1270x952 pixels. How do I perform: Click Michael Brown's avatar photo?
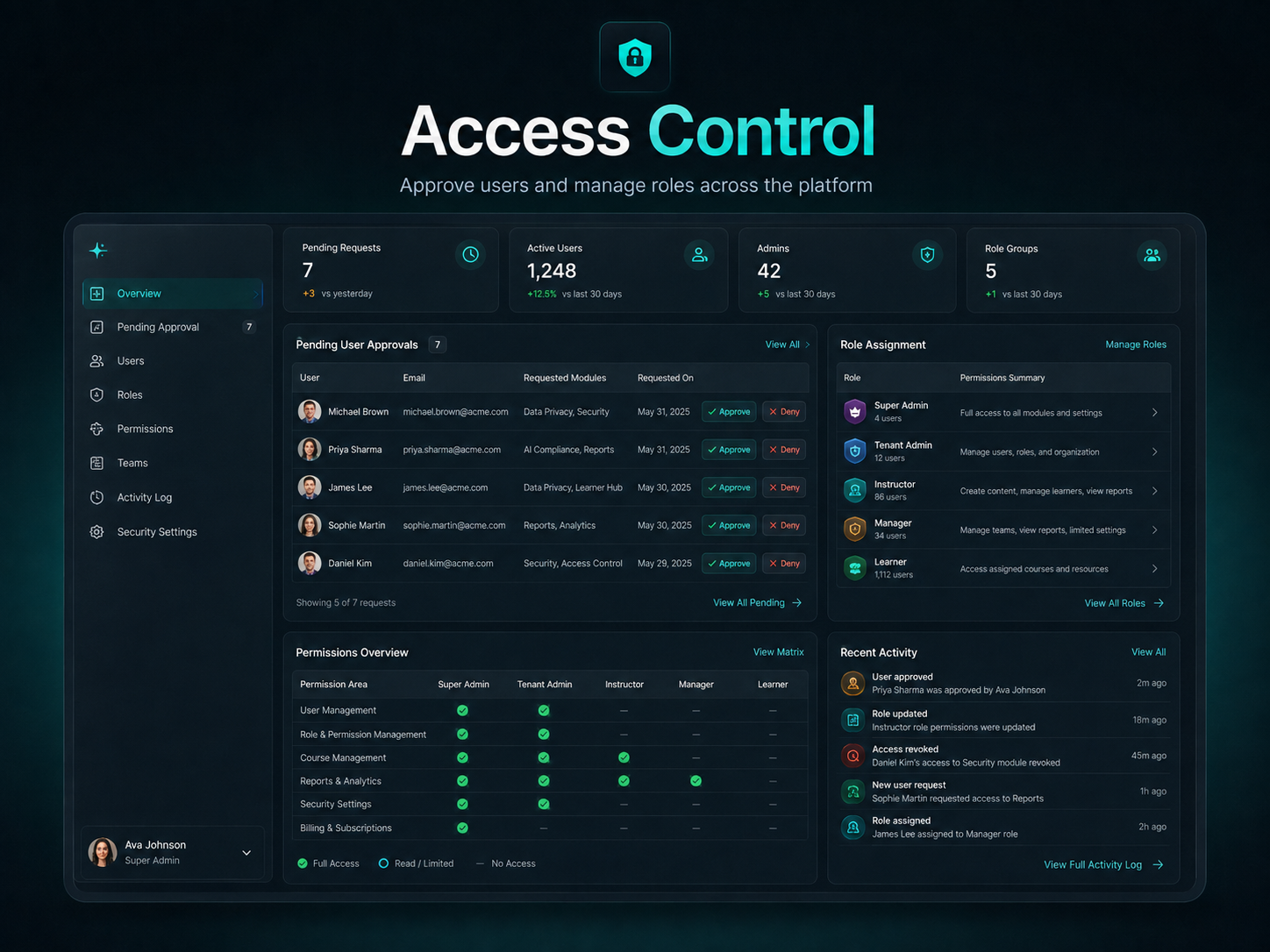click(x=310, y=411)
